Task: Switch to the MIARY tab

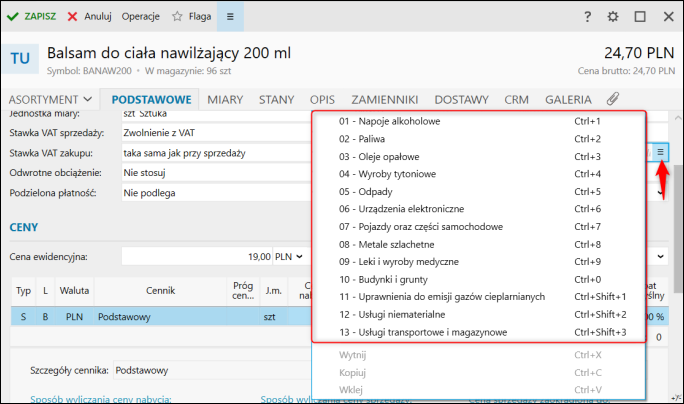Action: (x=225, y=99)
